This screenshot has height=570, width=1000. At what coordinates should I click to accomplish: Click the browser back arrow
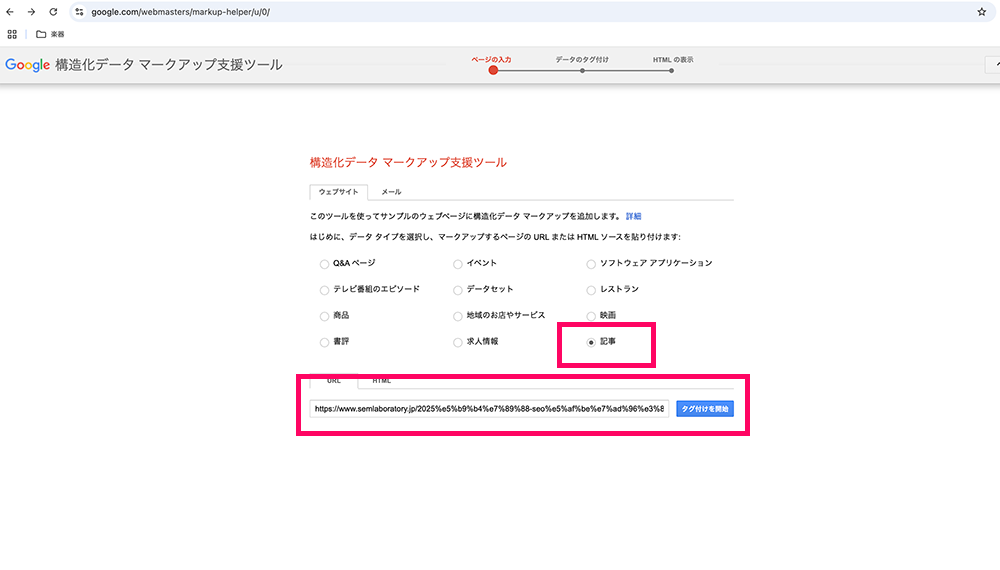coord(10,12)
